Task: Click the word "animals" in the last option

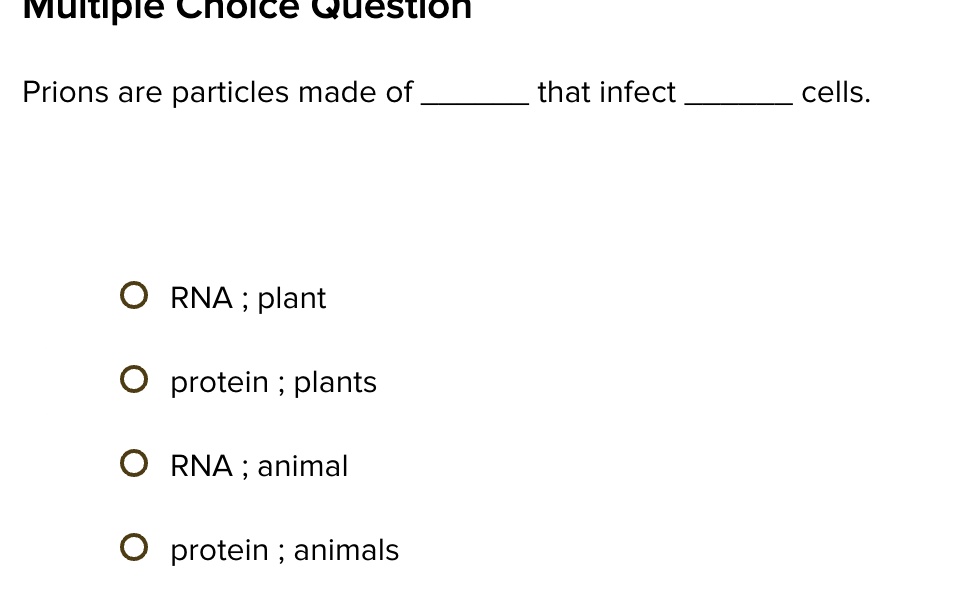Action: [x=347, y=550]
